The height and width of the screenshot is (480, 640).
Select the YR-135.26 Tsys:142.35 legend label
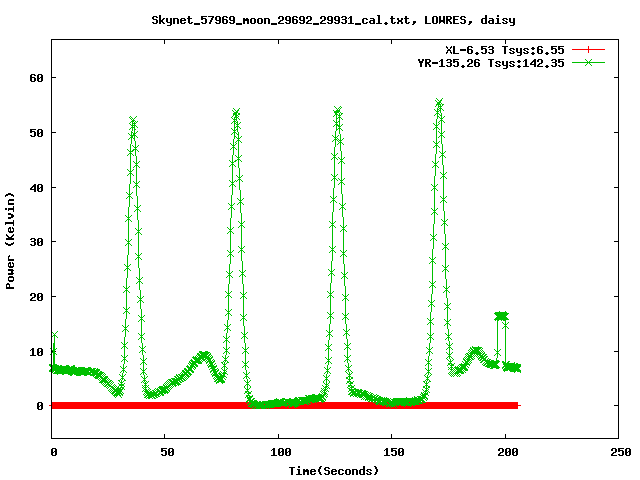tap(491, 63)
